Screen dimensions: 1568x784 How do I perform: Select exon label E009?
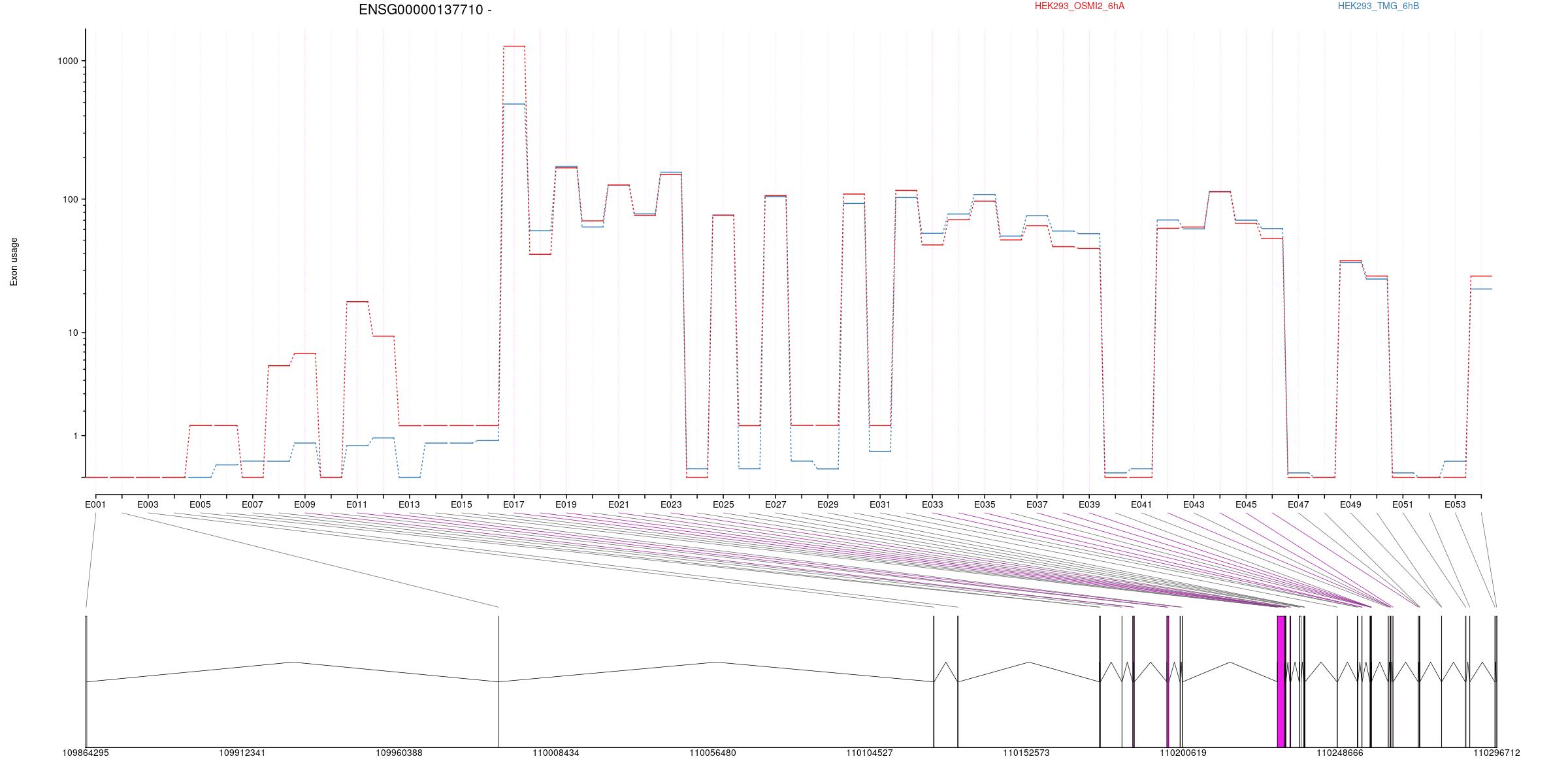tap(304, 504)
